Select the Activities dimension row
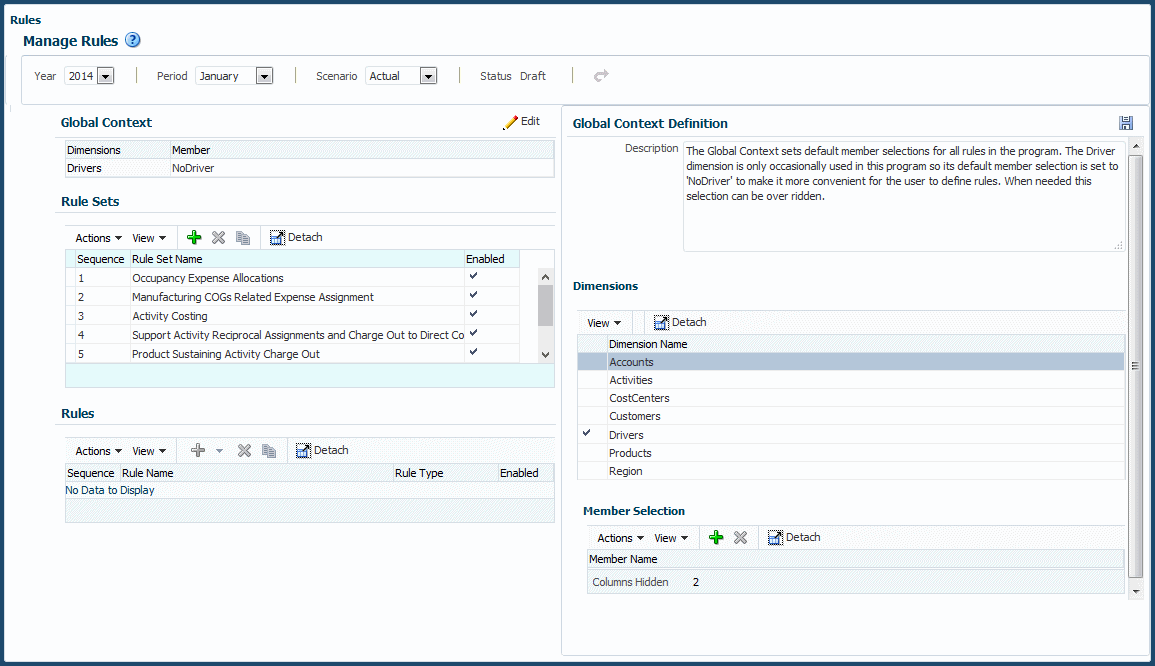 click(x=851, y=380)
